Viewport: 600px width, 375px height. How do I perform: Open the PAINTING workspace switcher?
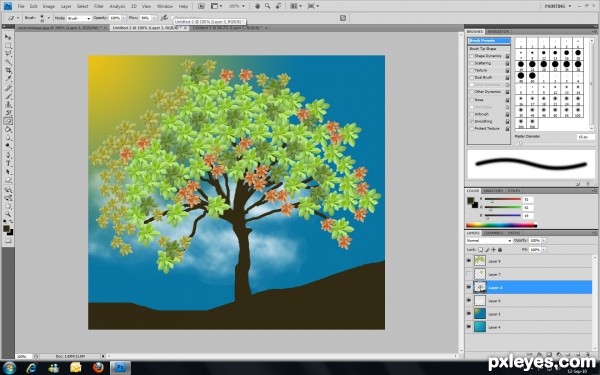(x=558, y=6)
